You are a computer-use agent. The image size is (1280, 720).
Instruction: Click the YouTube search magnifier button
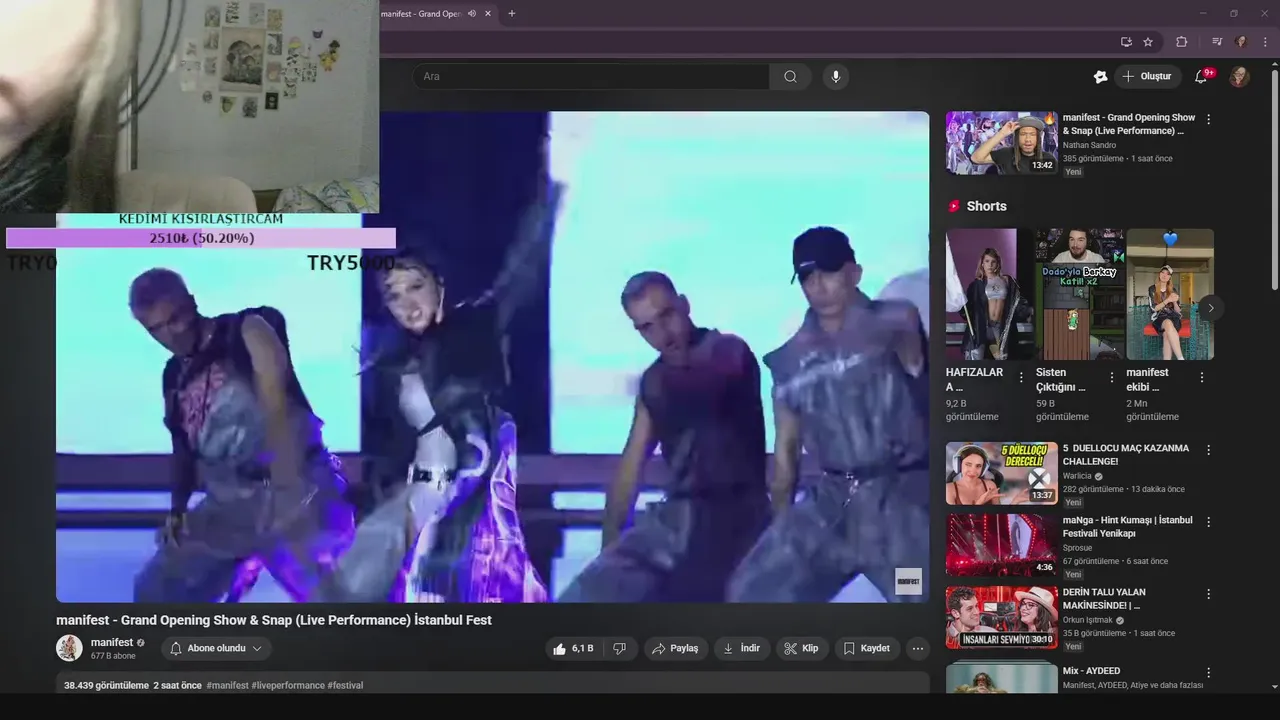[x=790, y=76]
